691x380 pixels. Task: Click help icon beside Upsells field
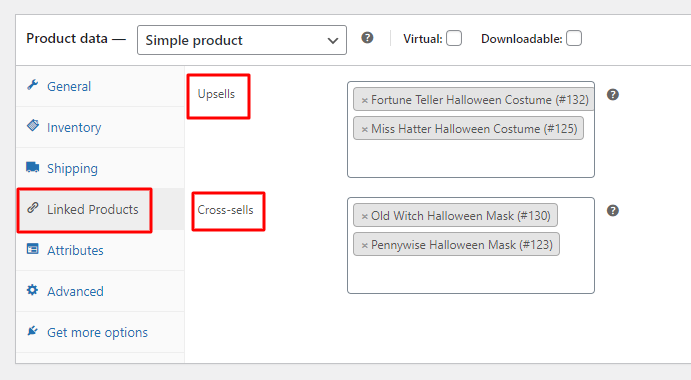click(613, 94)
